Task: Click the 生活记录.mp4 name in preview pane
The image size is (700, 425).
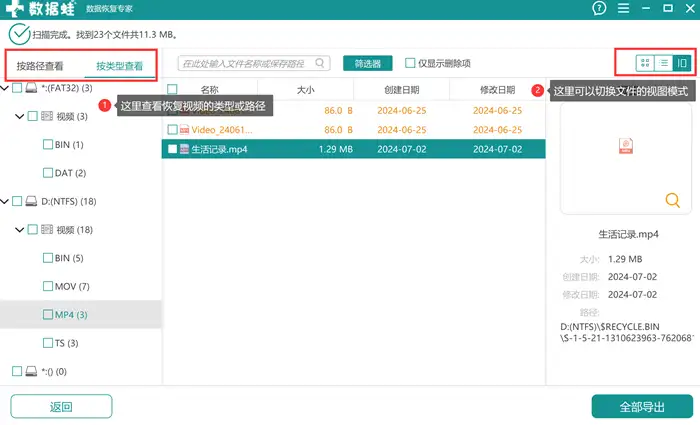Action: coord(628,234)
